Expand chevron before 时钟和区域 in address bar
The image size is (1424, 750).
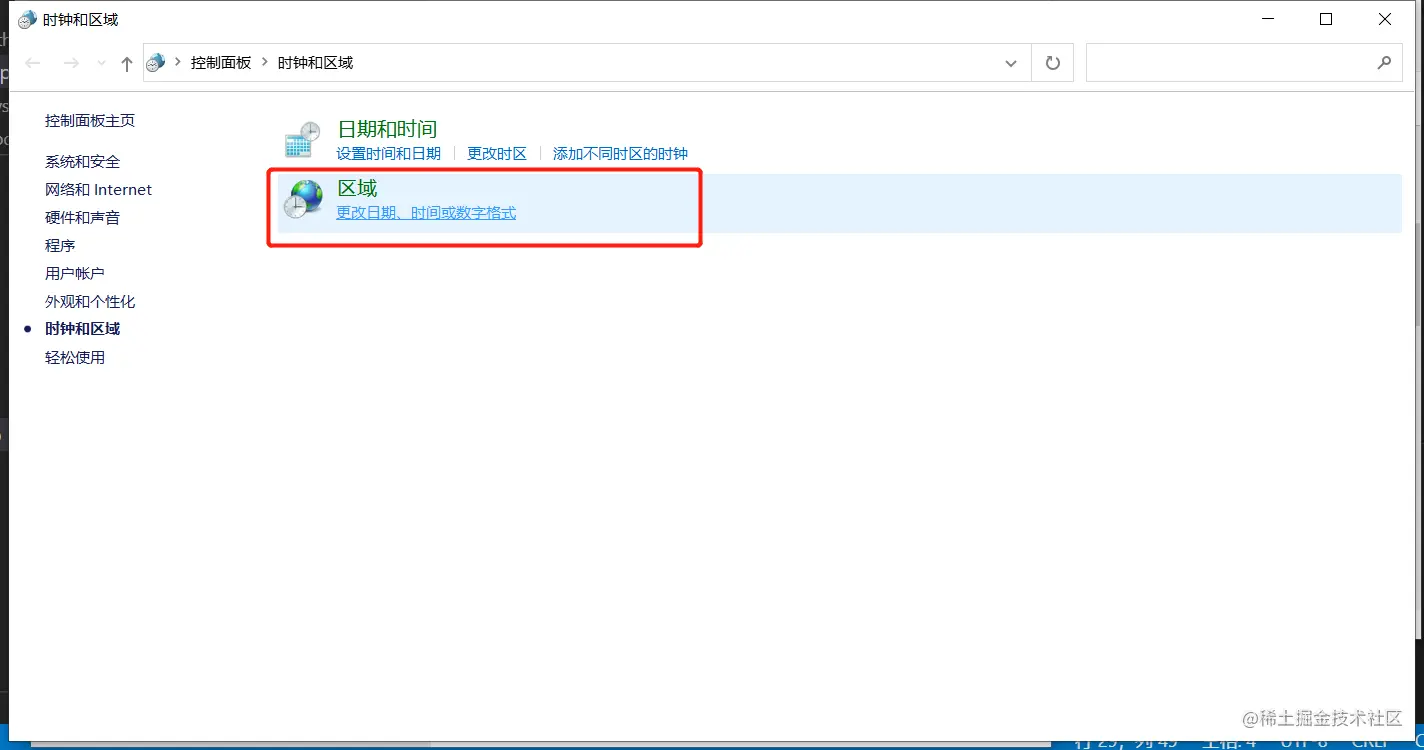265,62
